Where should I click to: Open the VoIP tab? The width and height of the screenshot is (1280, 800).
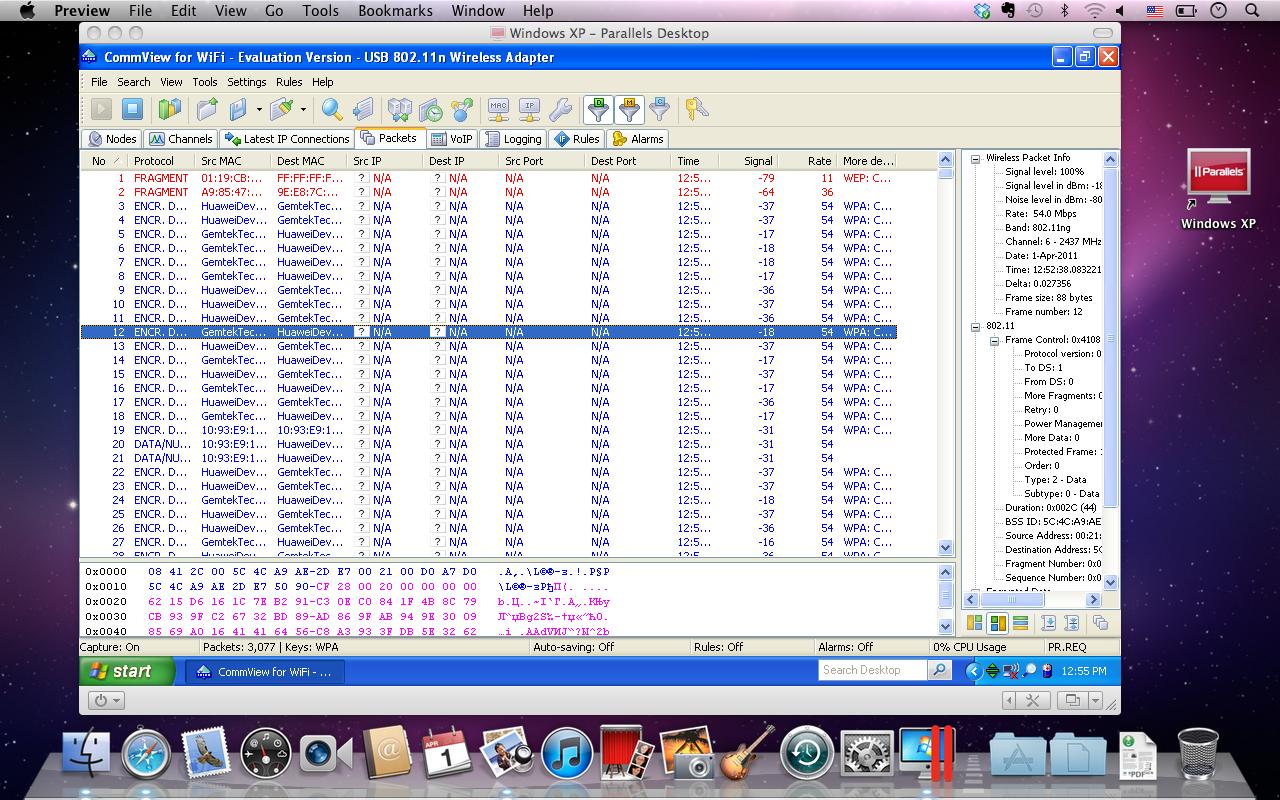[452, 139]
